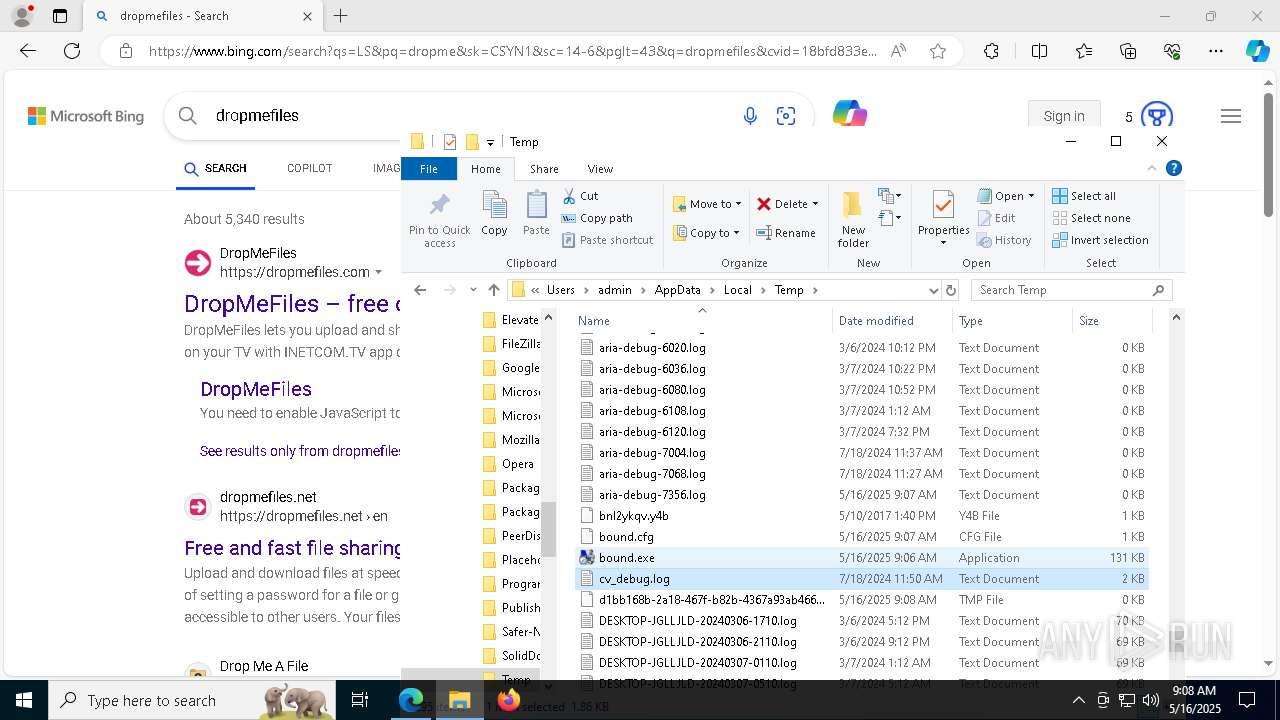Open address bar history dropdown

tap(934, 290)
